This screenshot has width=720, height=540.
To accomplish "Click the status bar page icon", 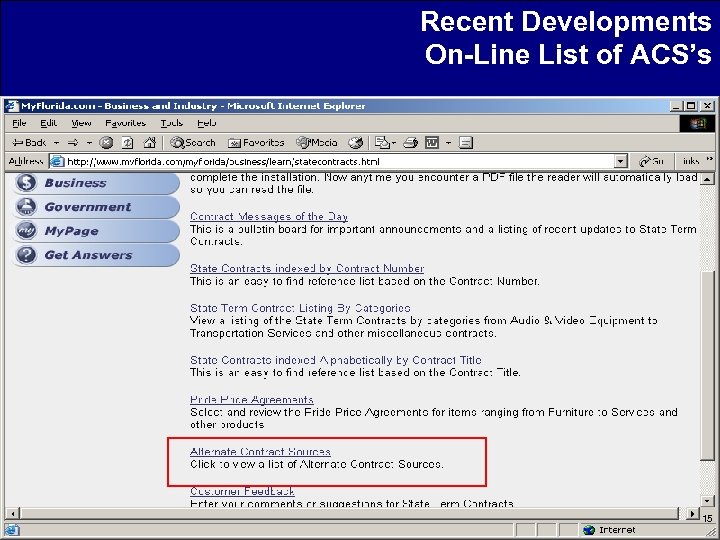I will click(12, 530).
